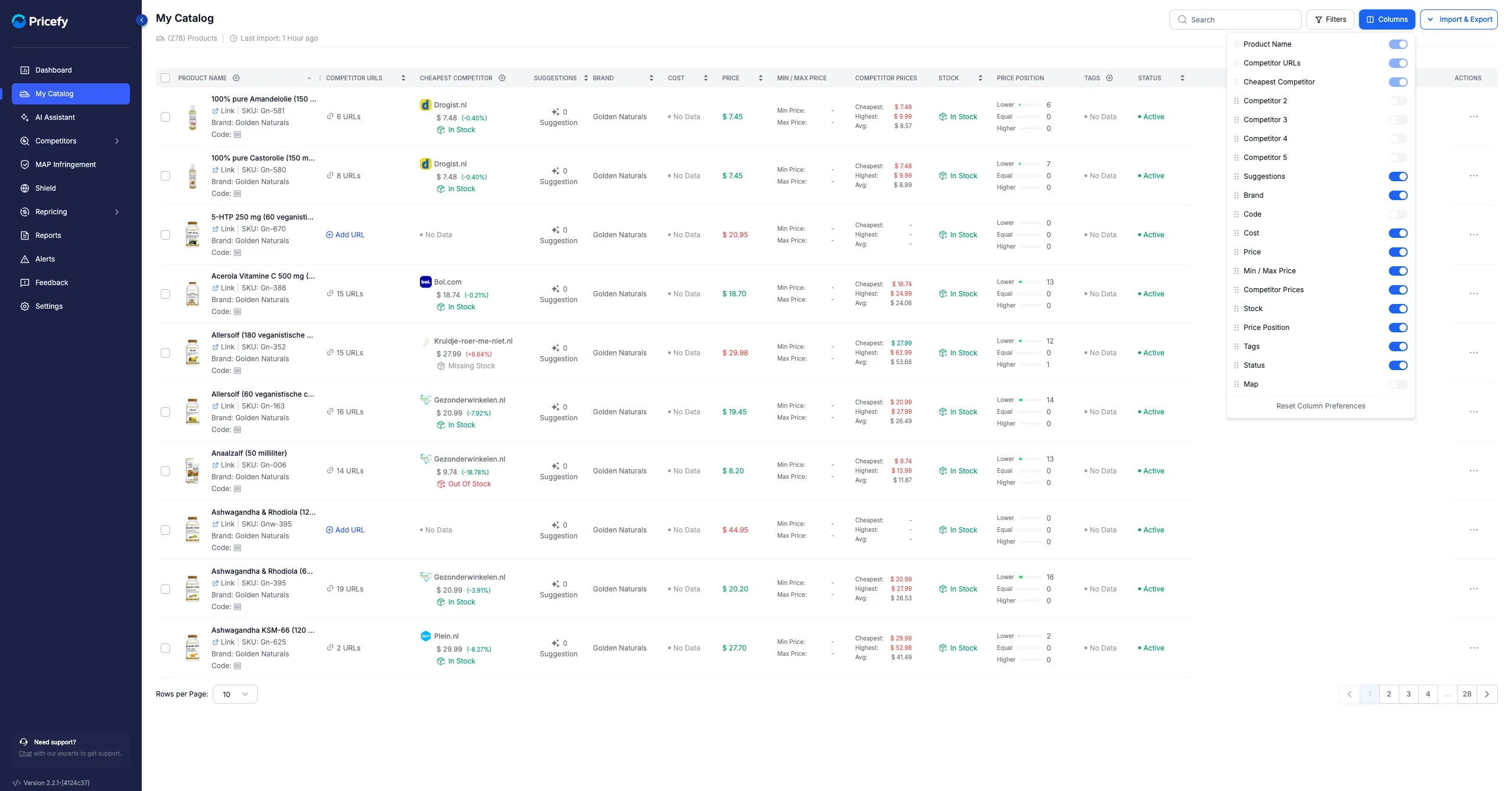The image size is (1512, 791).
Task: Open the Cheapest Competitor column settings gear
Action: coord(502,78)
